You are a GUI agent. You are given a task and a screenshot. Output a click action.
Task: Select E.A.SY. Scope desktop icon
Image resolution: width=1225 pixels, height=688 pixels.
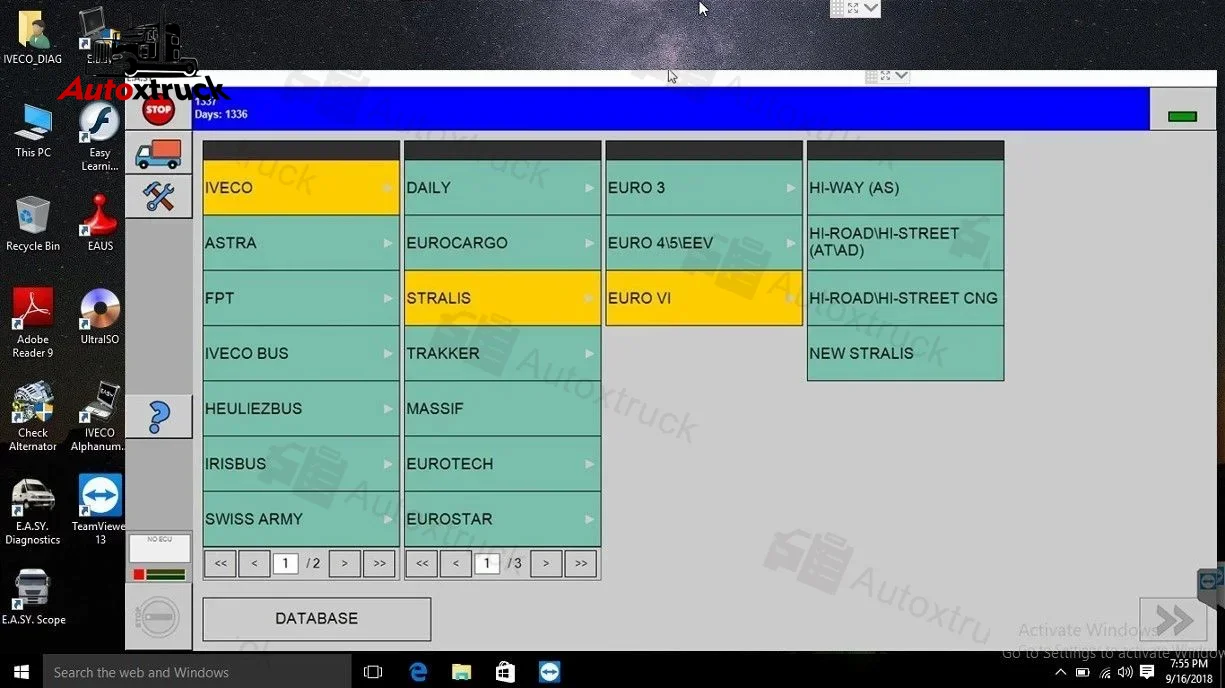click(33, 597)
